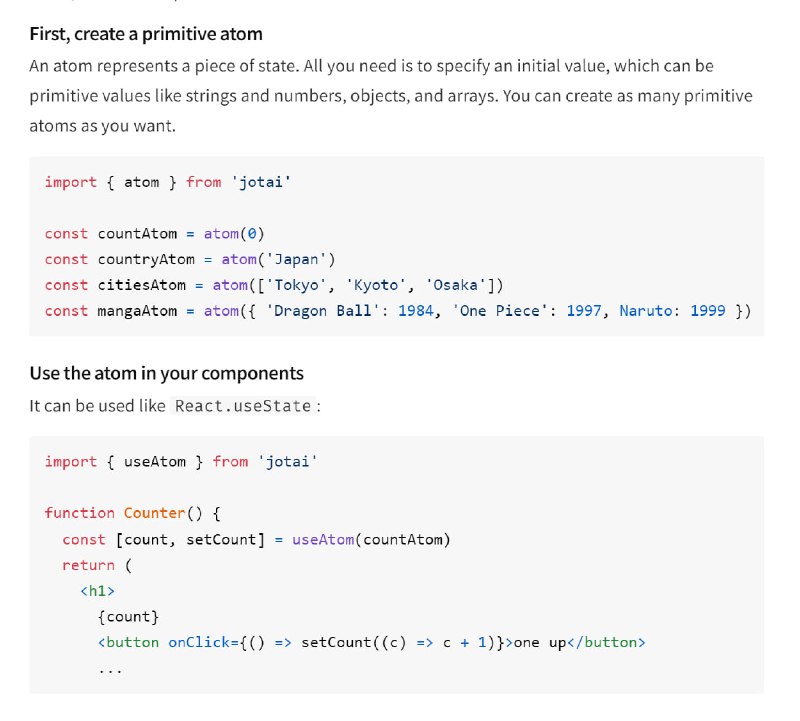Image resolution: width=800 pixels, height=721 pixels.
Task: Click the 1997 value for One Piece
Action: [584, 311]
